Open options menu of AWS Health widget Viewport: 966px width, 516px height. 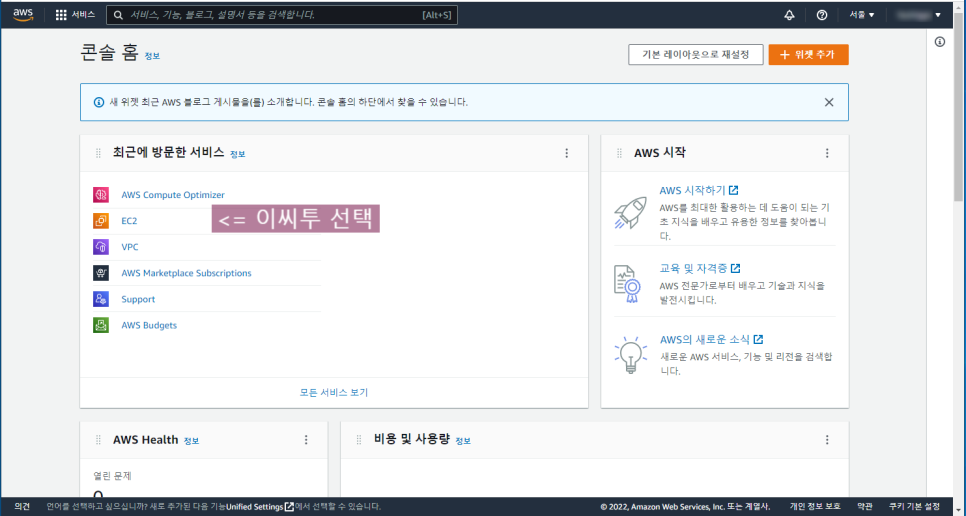306,440
